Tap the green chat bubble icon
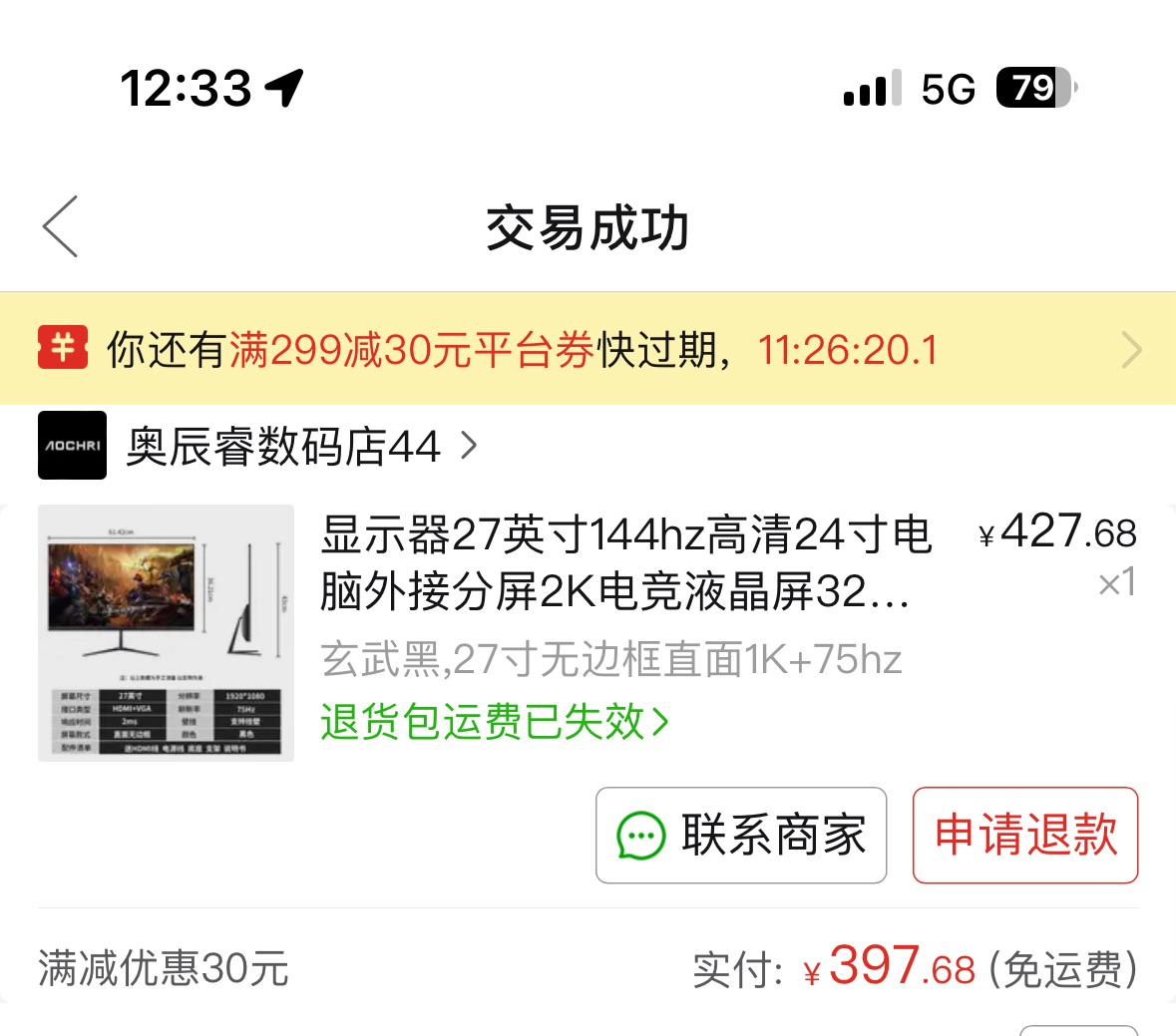Viewport: 1176px width, 1036px height. [x=640, y=836]
